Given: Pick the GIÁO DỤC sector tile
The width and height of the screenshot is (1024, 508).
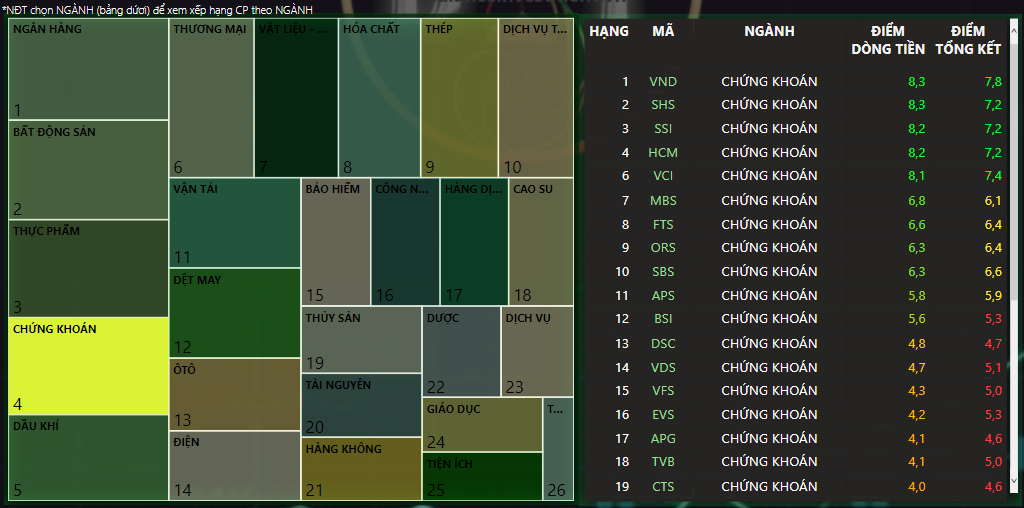Looking at the screenshot, I should click(483, 424).
